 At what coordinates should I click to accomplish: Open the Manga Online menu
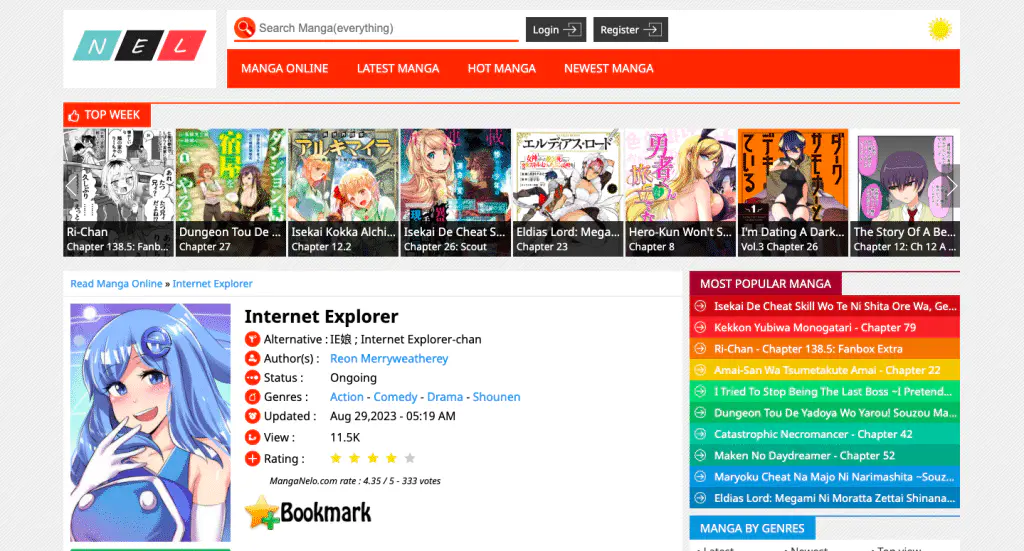coord(285,69)
